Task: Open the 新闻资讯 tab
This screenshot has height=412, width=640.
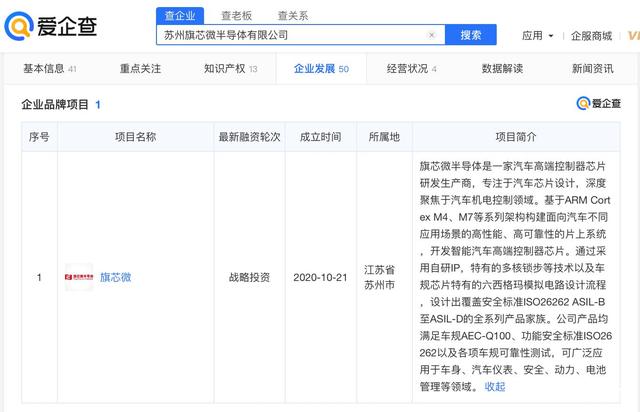Action: coord(592,69)
